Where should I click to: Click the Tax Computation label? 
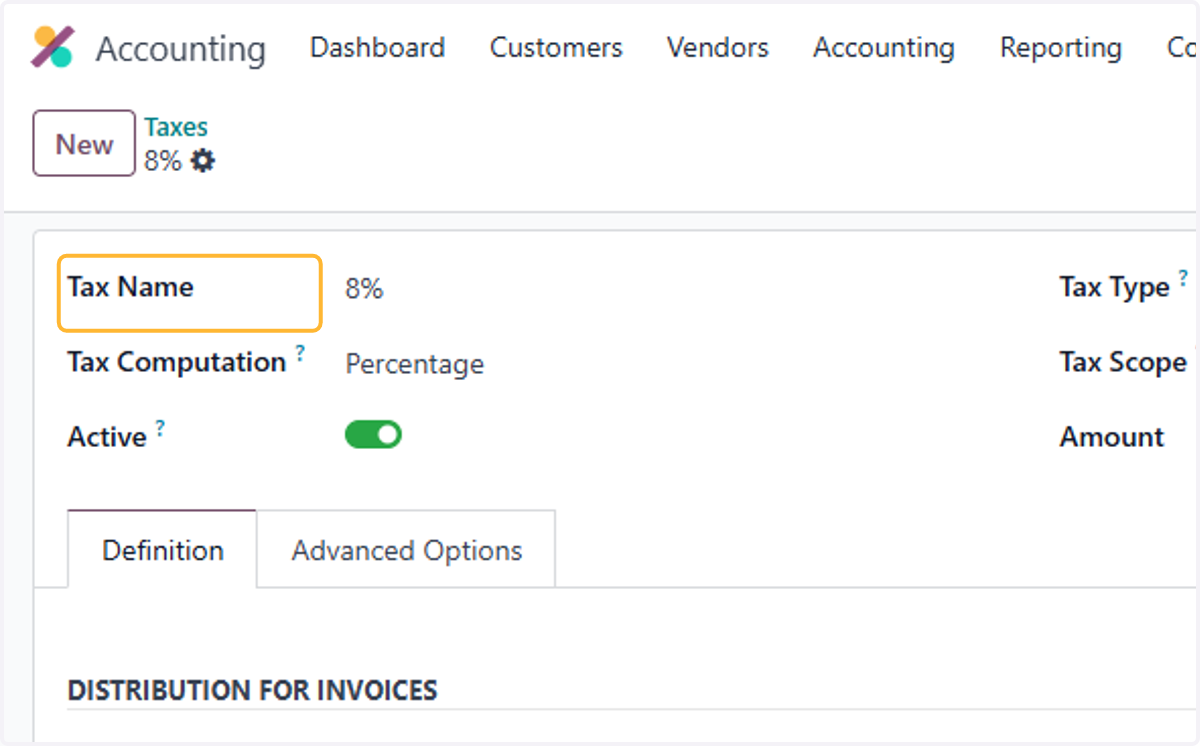coord(176,362)
